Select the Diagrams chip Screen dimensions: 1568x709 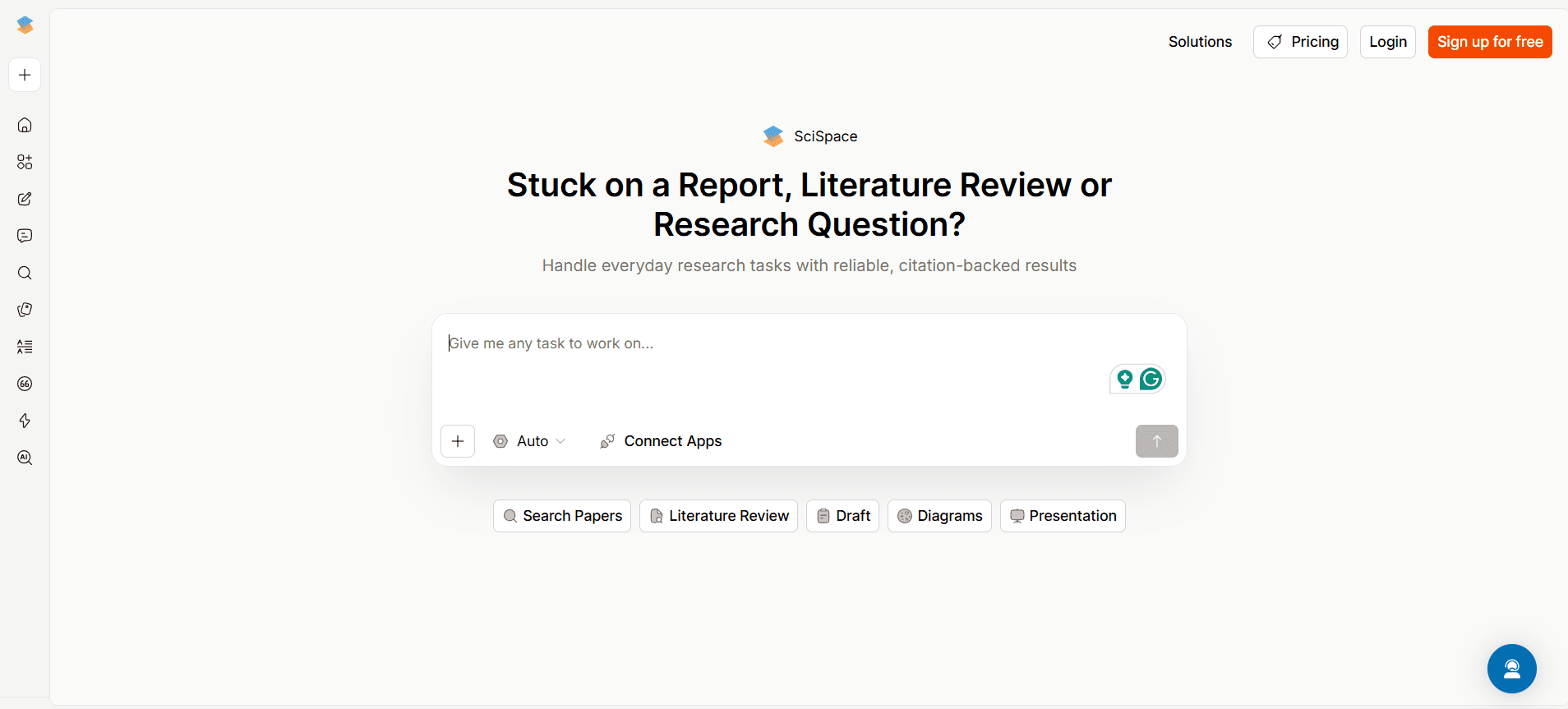point(939,516)
